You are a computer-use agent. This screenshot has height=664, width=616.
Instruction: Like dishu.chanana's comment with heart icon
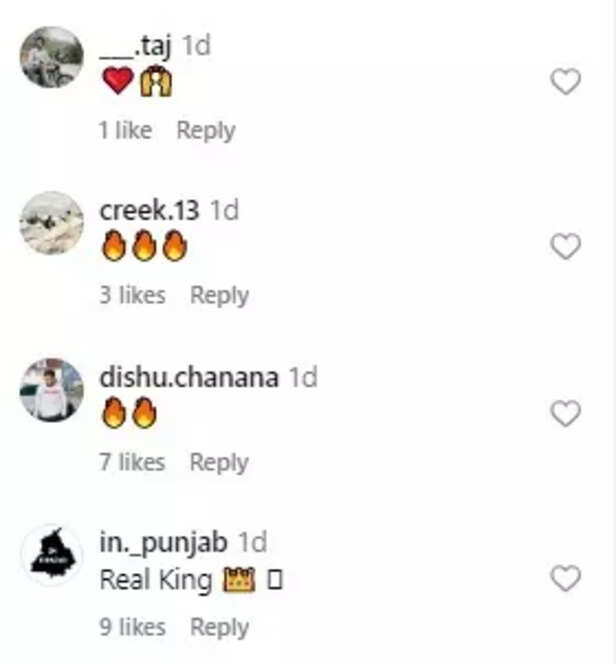[x=566, y=413]
